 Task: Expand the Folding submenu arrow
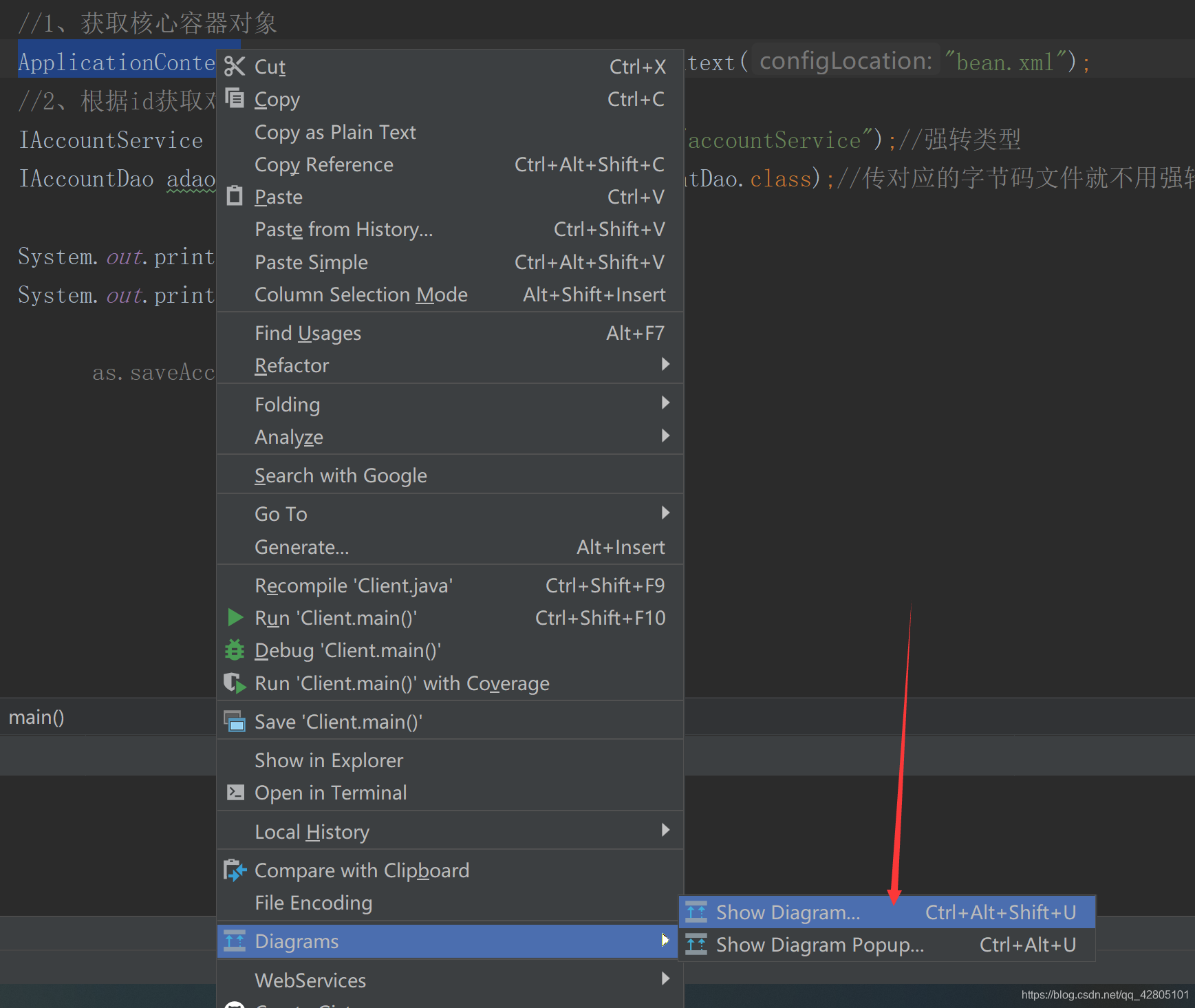[x=665, y=403]
